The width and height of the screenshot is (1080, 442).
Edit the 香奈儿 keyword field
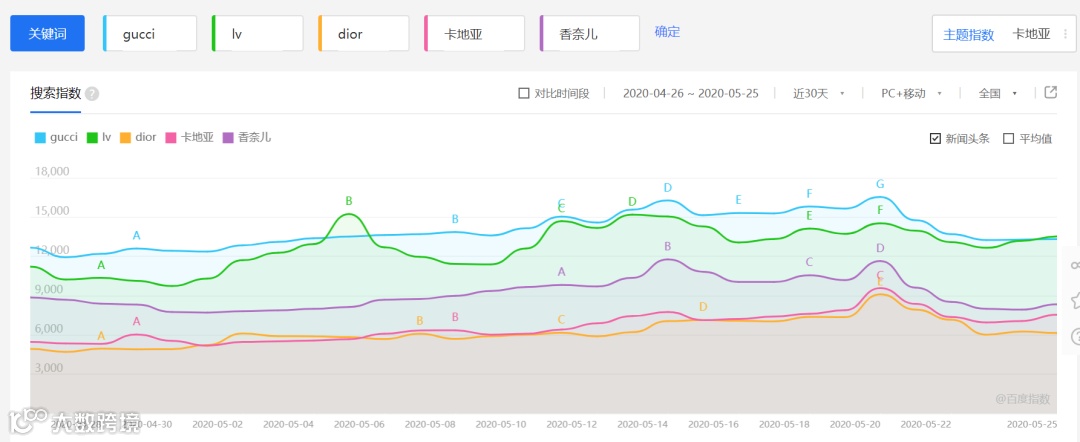click(590, 34)
